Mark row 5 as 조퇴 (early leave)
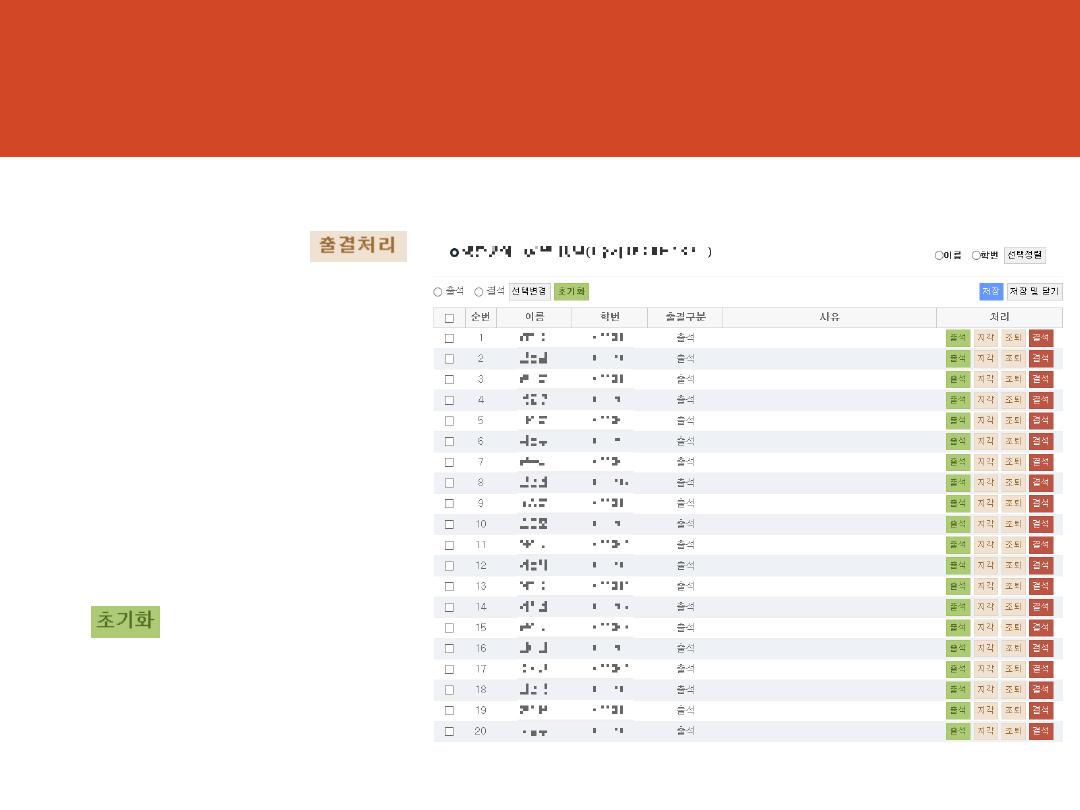This screenshot has height=810, width=1080. point(1013,421)
